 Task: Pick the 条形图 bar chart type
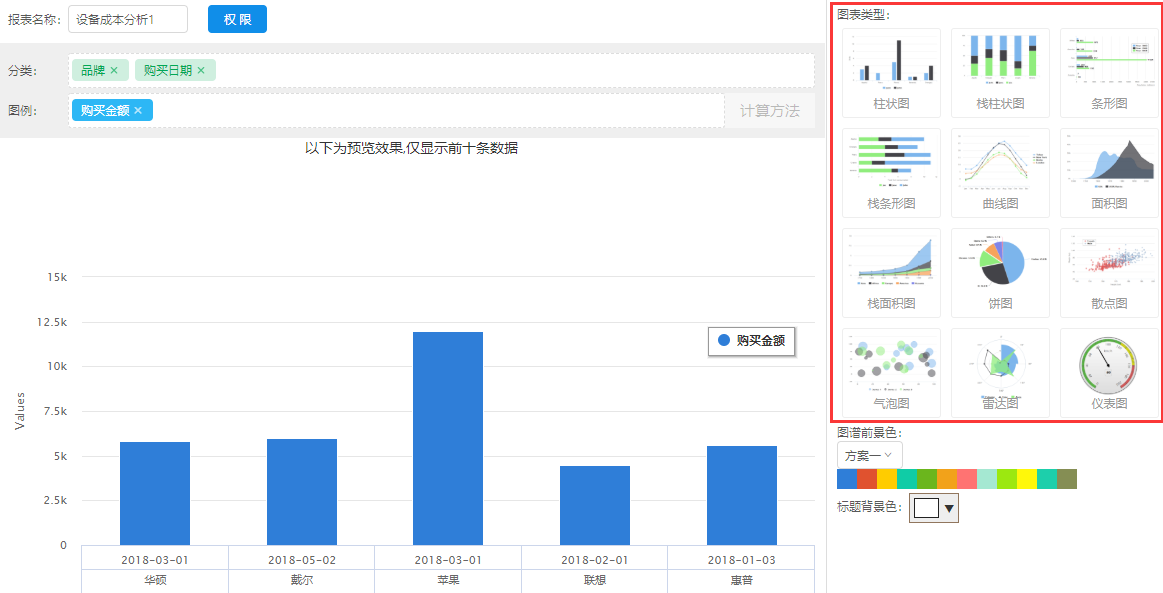pos(1109,71)
